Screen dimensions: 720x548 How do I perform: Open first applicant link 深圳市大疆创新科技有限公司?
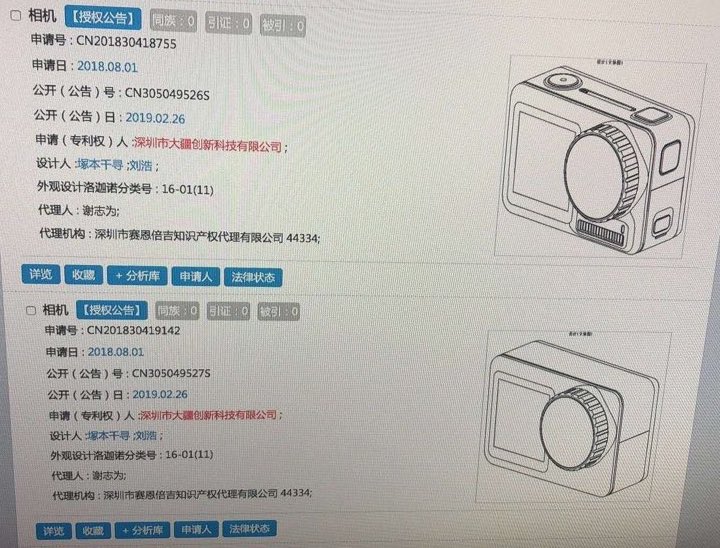(208, 145)
